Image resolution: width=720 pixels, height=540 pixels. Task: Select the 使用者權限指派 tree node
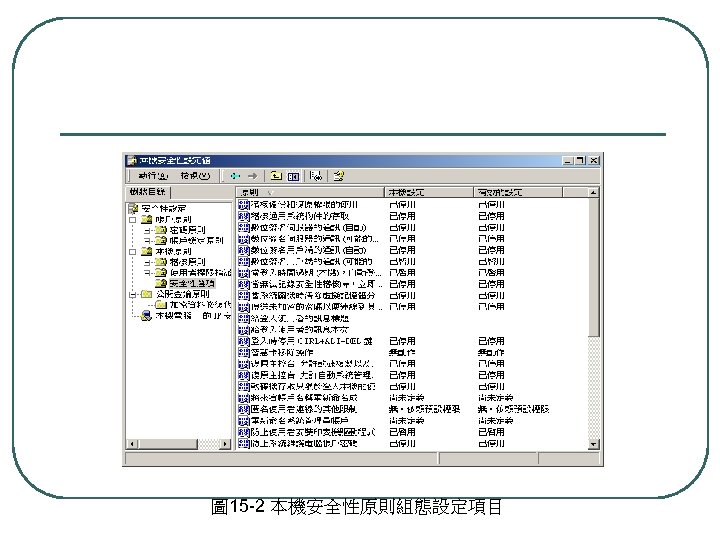[x=200, y=273]
